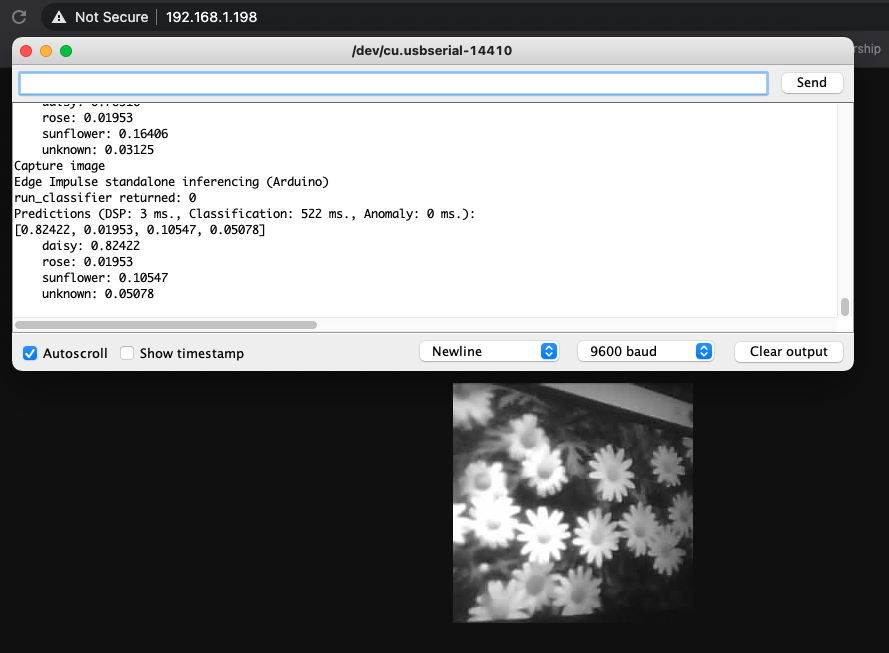Viewport: 889px width, 653px height.
Task: Open the 9600 baud rate selector
Action: click(x=645, y=351)
